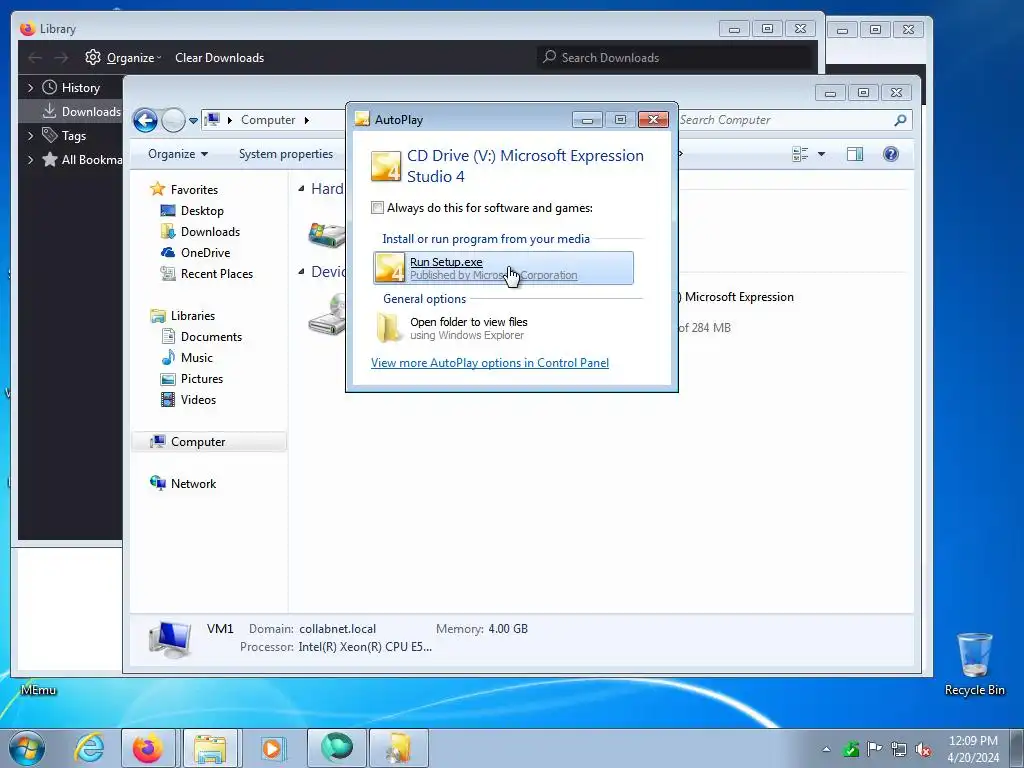This screenshot has width=1024, height=768.
Task: Show hidden tray icons arrow
Action: (827, 749)
